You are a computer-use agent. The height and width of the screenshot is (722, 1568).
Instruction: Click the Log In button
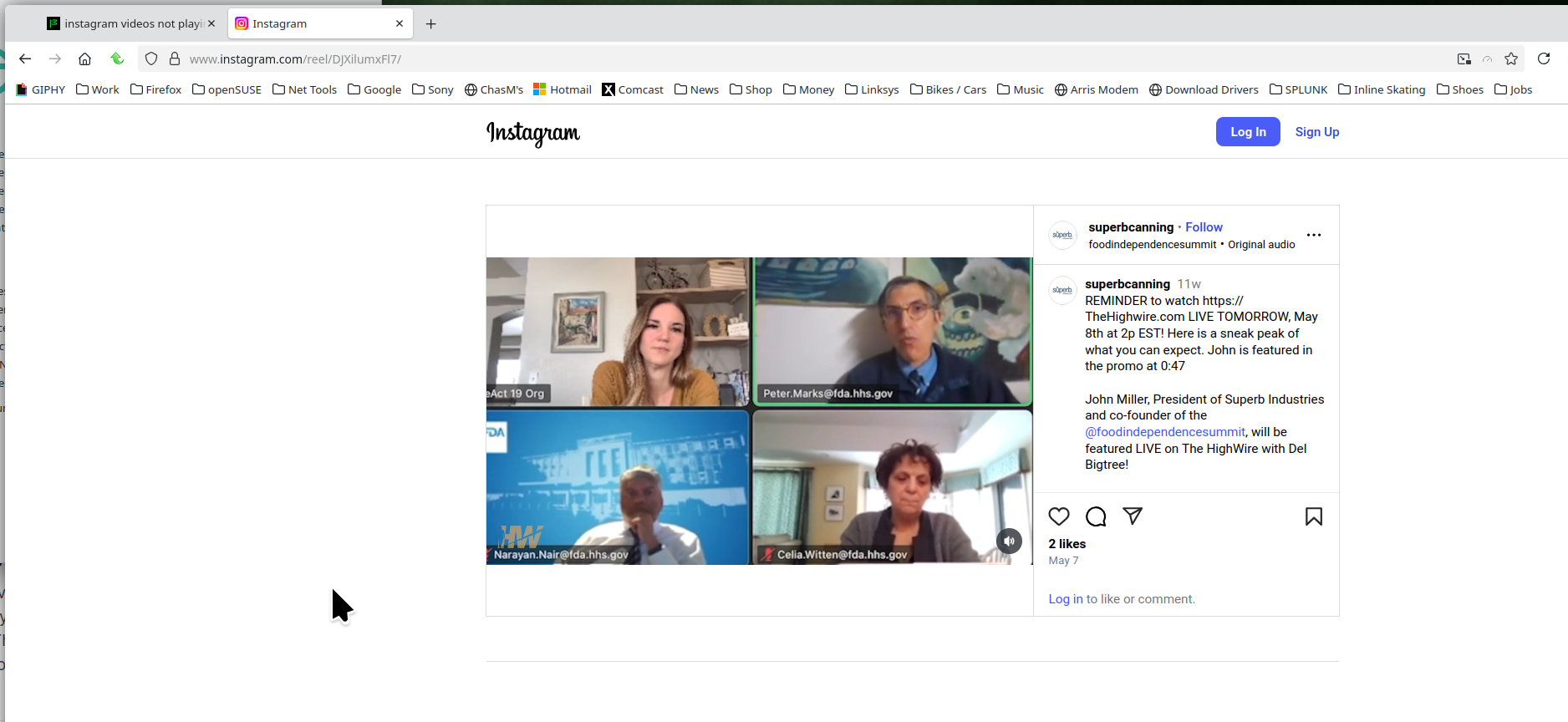point(1248,132)
